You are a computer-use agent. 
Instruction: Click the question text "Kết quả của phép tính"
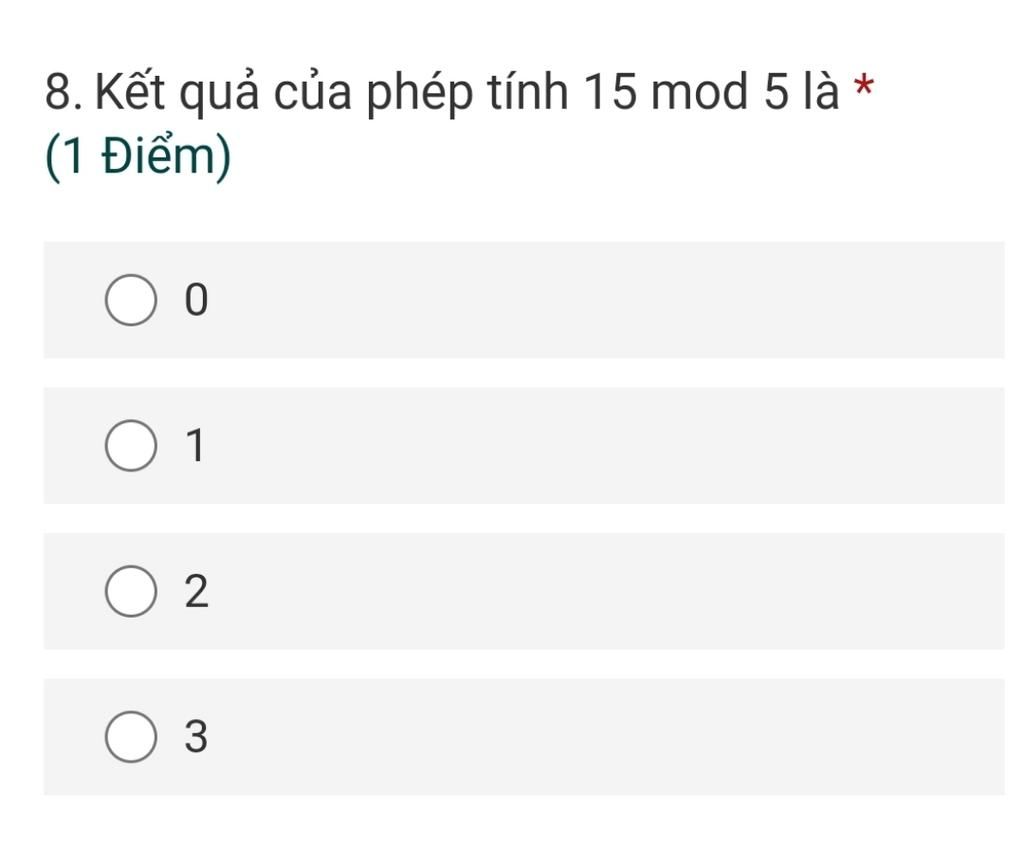(332, 91)
